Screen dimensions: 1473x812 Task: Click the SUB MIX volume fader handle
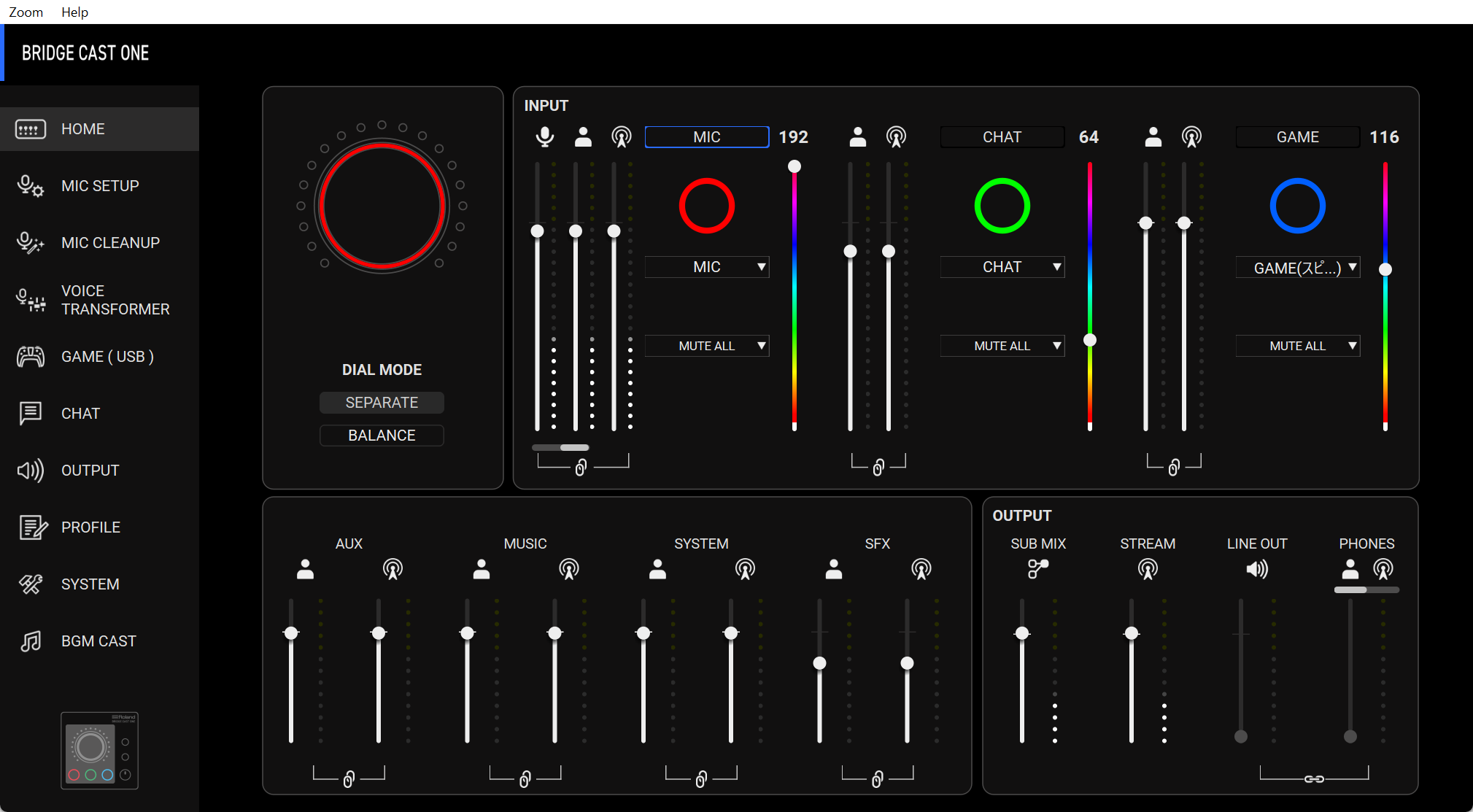1022,633
